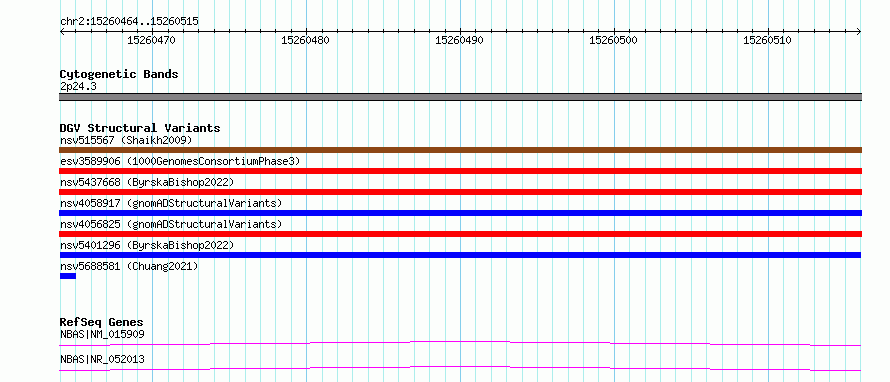Click the nsv5688581 (Chuang2021) label

(129, 266)
